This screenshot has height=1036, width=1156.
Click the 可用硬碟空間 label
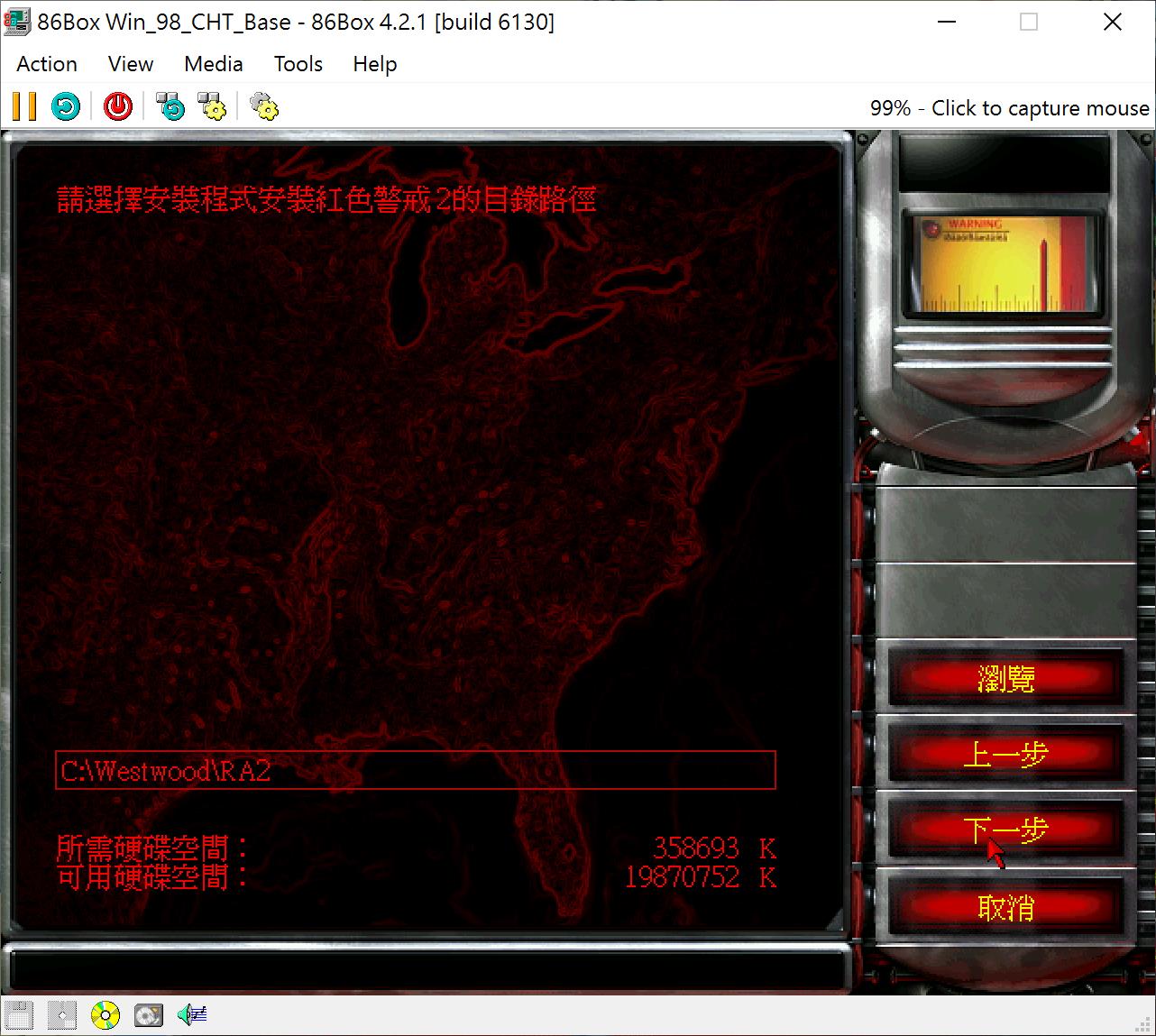point(151,877)
